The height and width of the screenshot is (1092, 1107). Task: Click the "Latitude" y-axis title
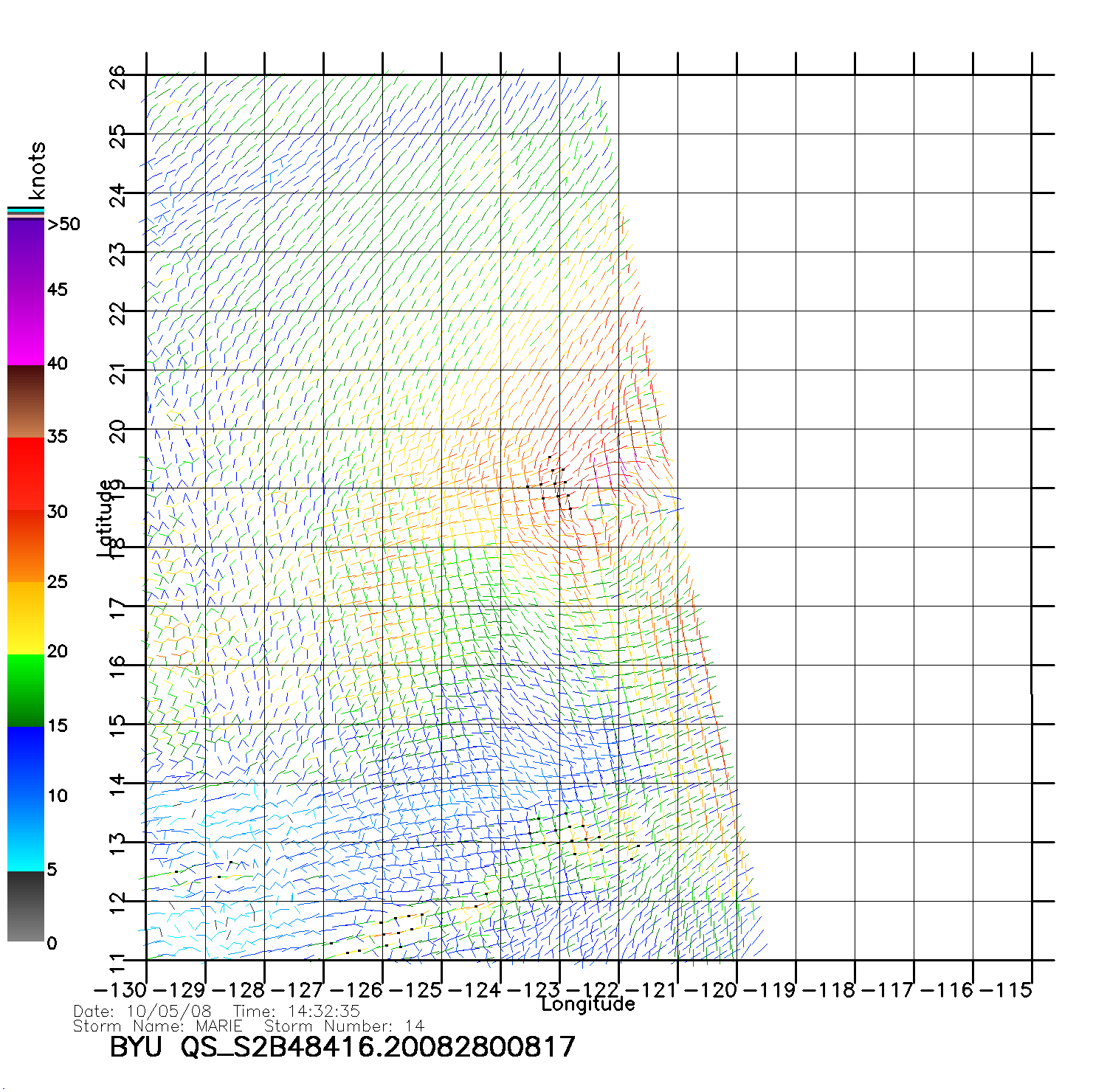point(106,518)
